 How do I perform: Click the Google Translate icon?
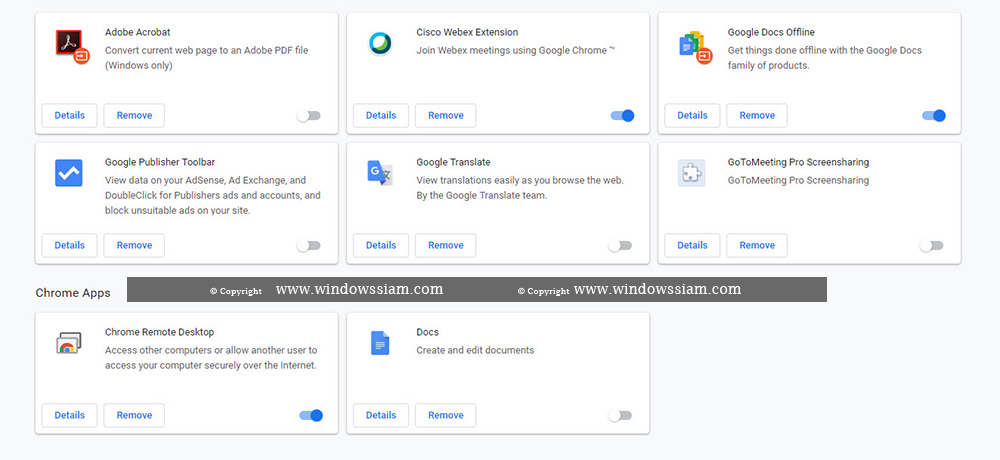[x=380, y=173]
